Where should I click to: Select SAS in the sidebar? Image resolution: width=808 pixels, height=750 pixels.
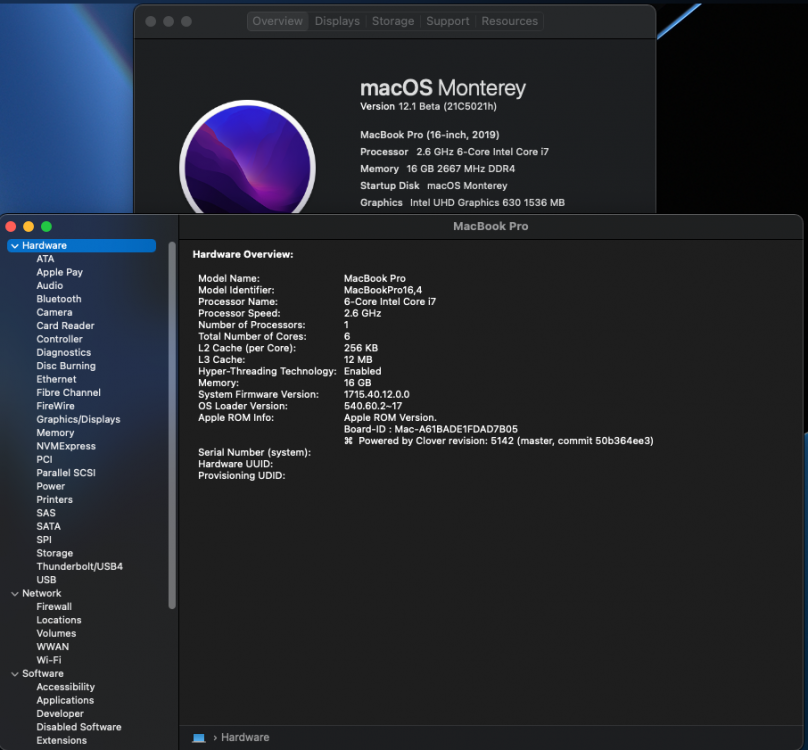46,513
